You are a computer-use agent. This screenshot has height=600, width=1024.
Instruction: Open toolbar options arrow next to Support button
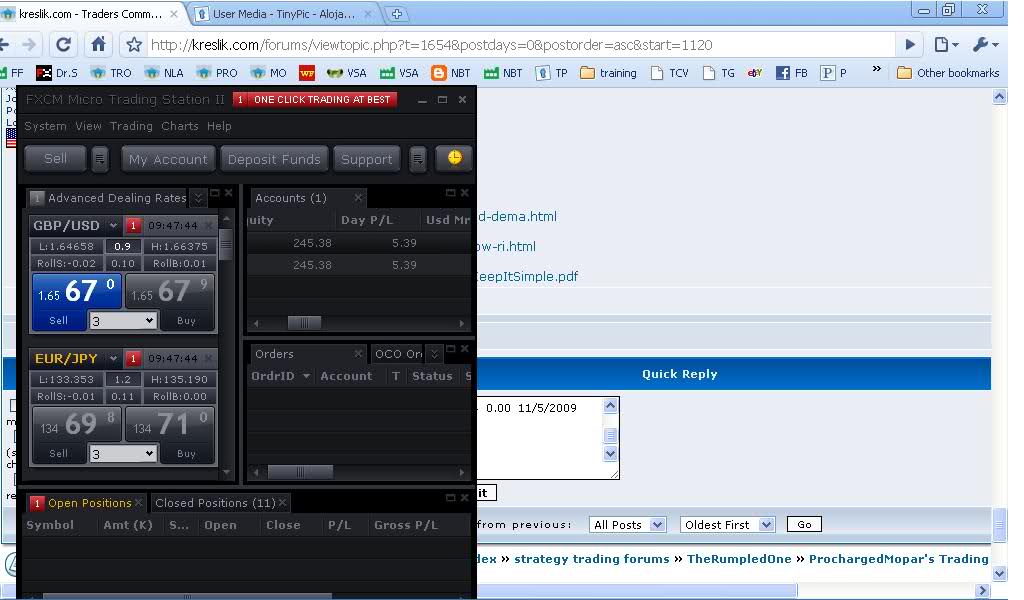tap(418, 159)
